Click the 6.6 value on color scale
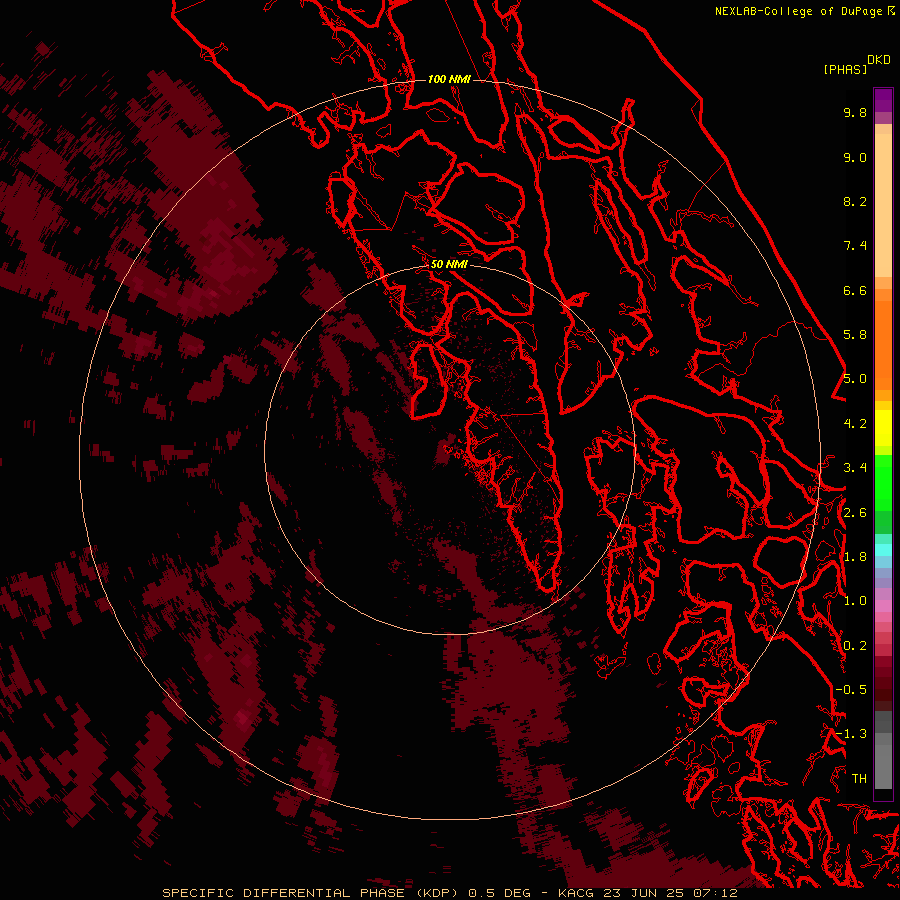This screenshot has height=900, width=900. click(x=855, y=290)
